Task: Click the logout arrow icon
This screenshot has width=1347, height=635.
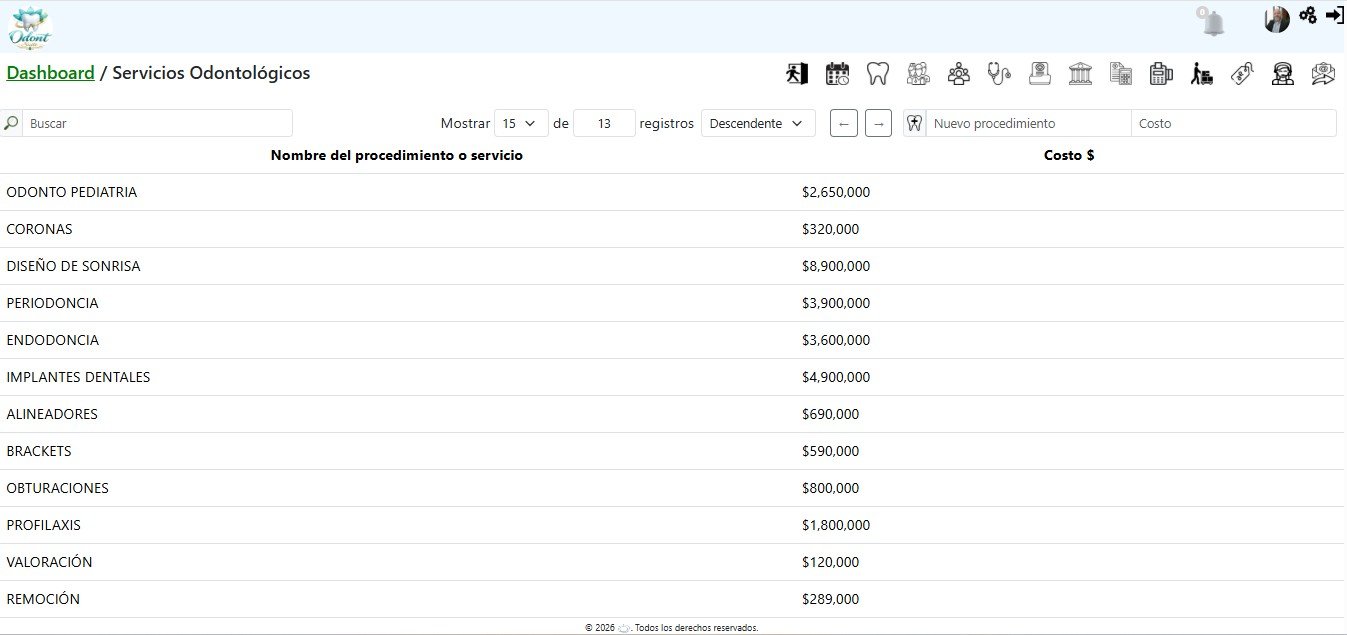Action: (x=1335, y=15)
